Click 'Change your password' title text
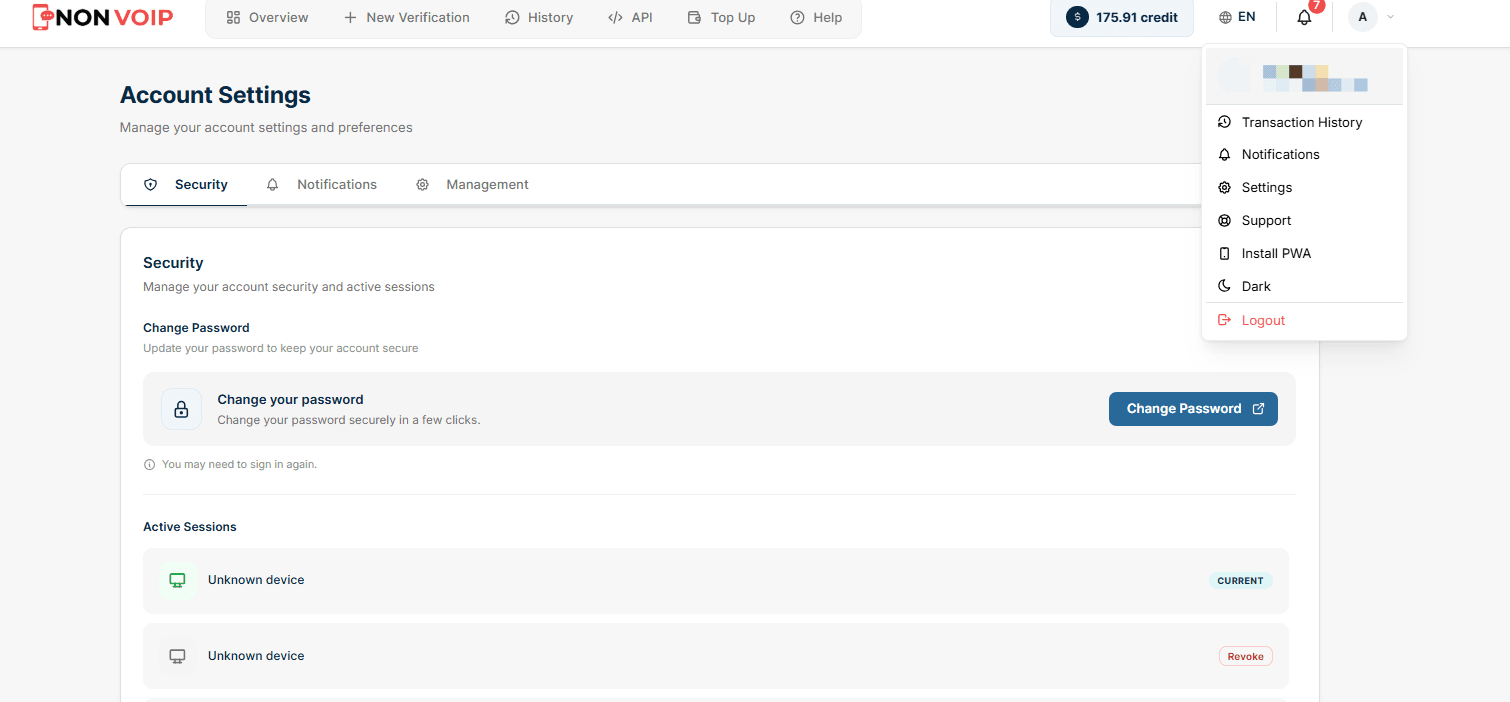Screen dimensions: 1510x702 (290, 399)
